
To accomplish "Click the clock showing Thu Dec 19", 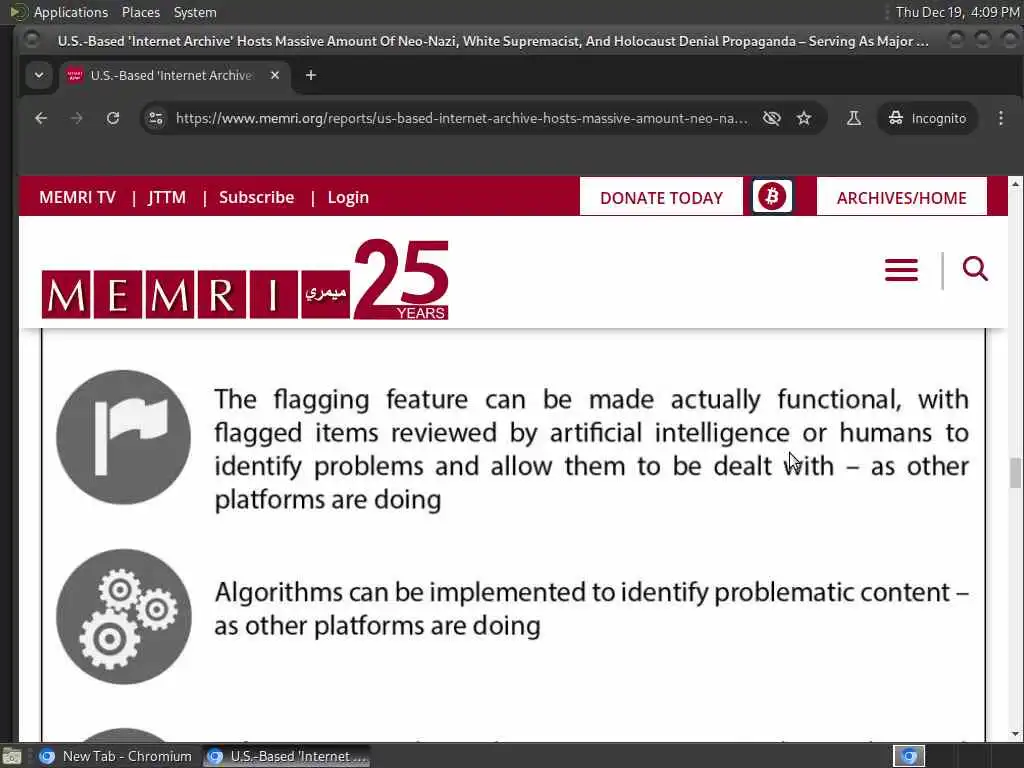I will [957, 12].
